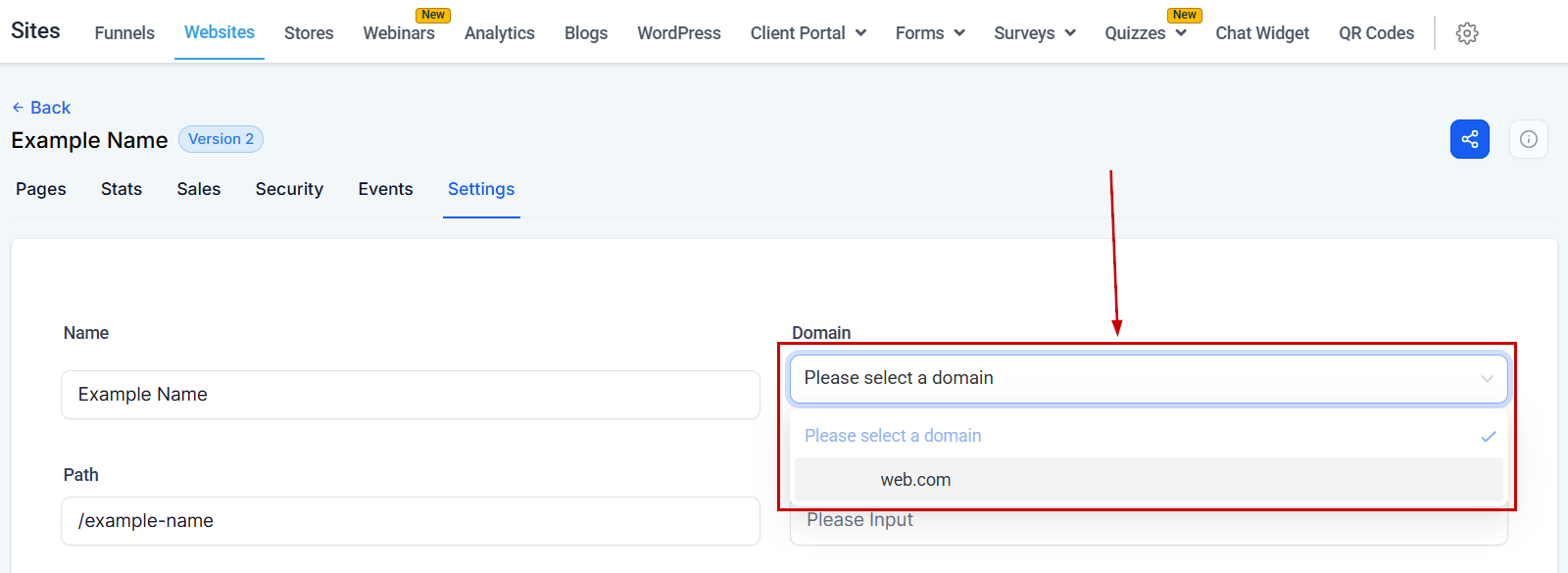Click the blue share icon button
1568x573 pixels.
[x=1470, y=139]
